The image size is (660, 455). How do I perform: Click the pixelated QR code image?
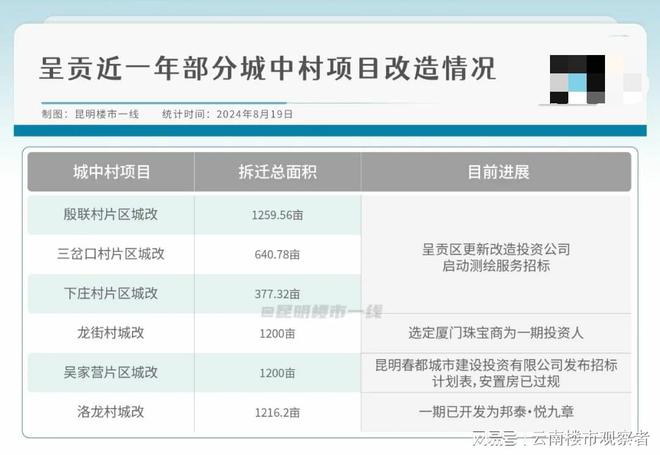(x=577, y=79)
